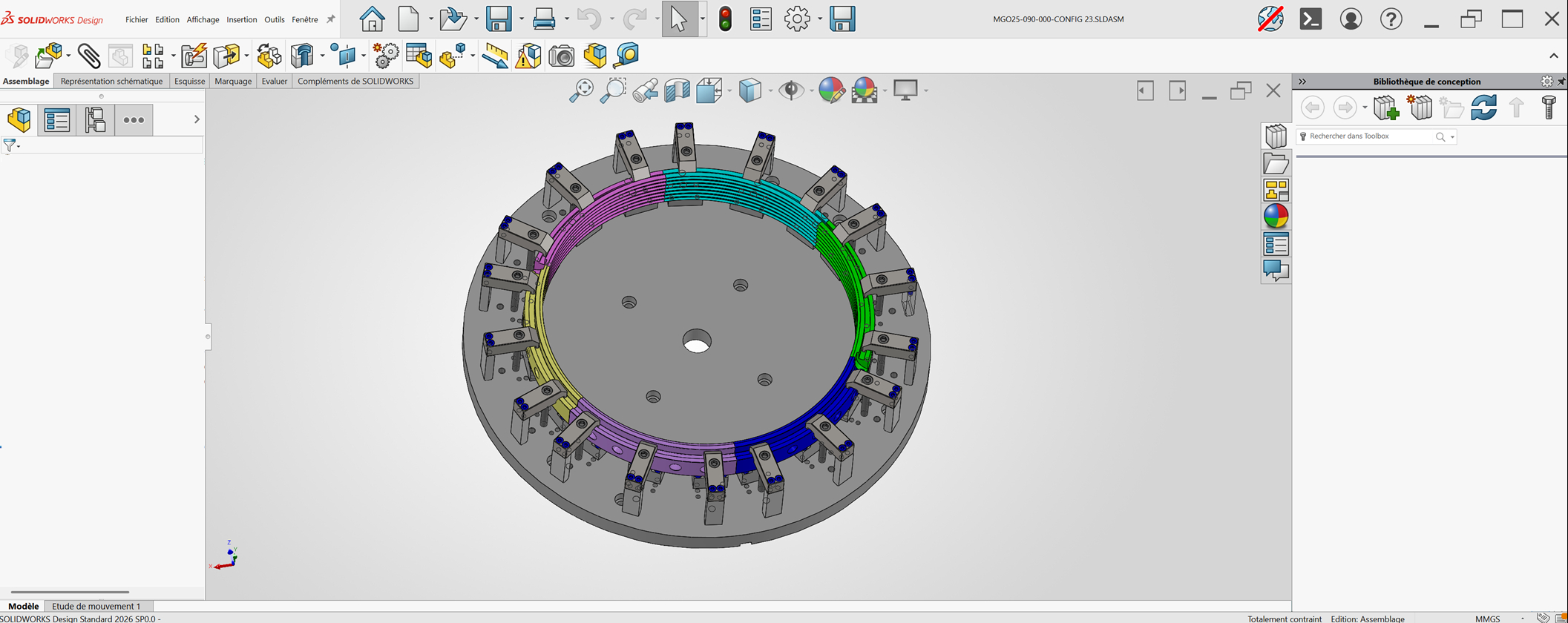Switch to the Evaluer tab
1568x623 pixels.
(x=274, y=81)
